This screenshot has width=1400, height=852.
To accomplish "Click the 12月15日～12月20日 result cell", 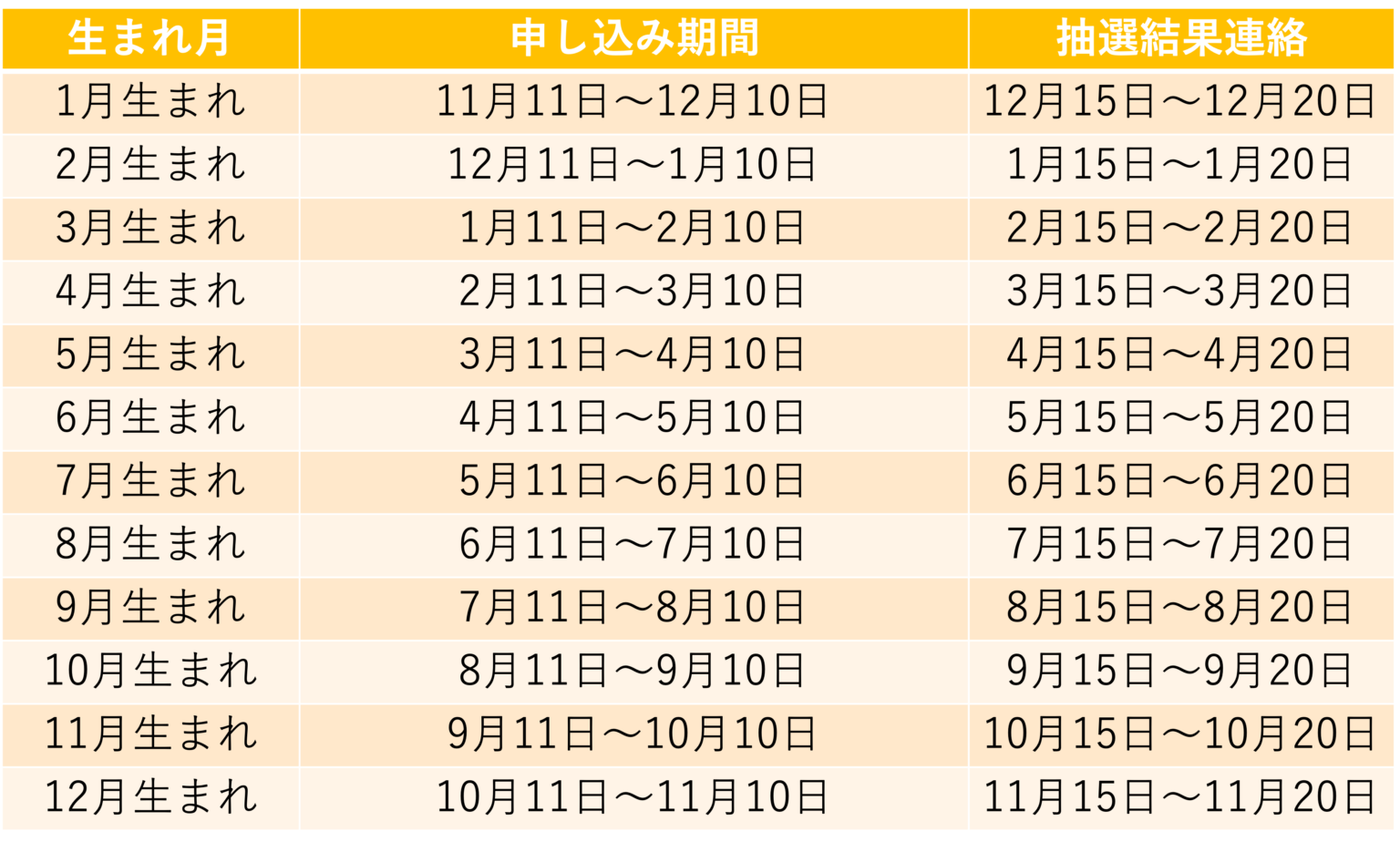I will point(1181,101).
